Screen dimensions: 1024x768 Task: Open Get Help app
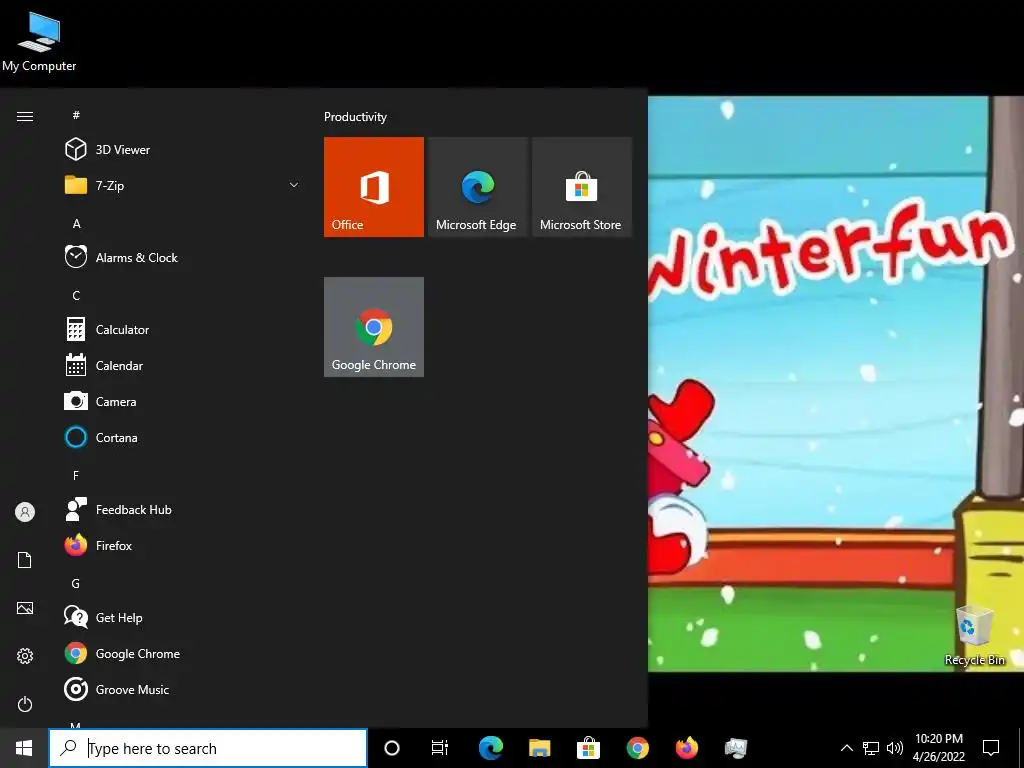tap(183, 618)
